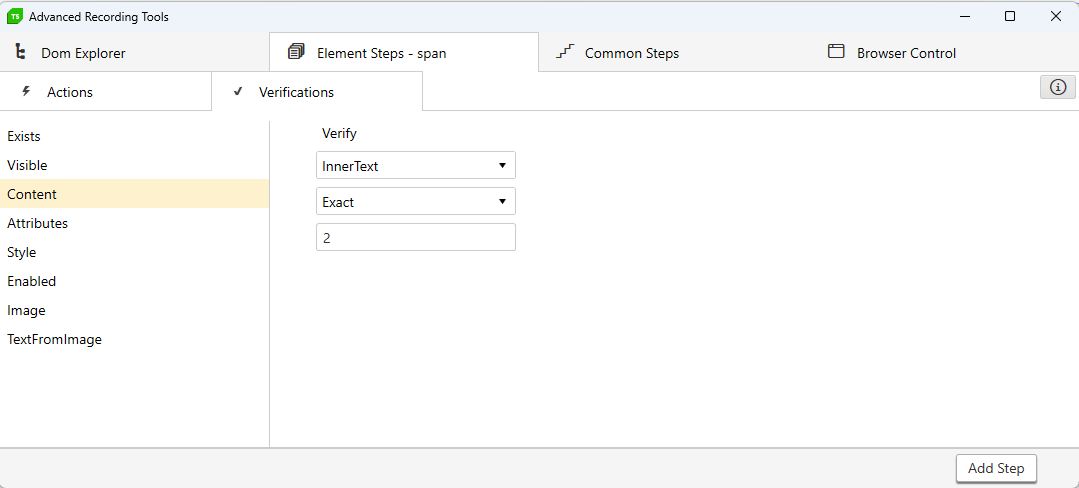Select the Attributes verification
This screenshot has width=1079, height=488.
coord(134,223)
